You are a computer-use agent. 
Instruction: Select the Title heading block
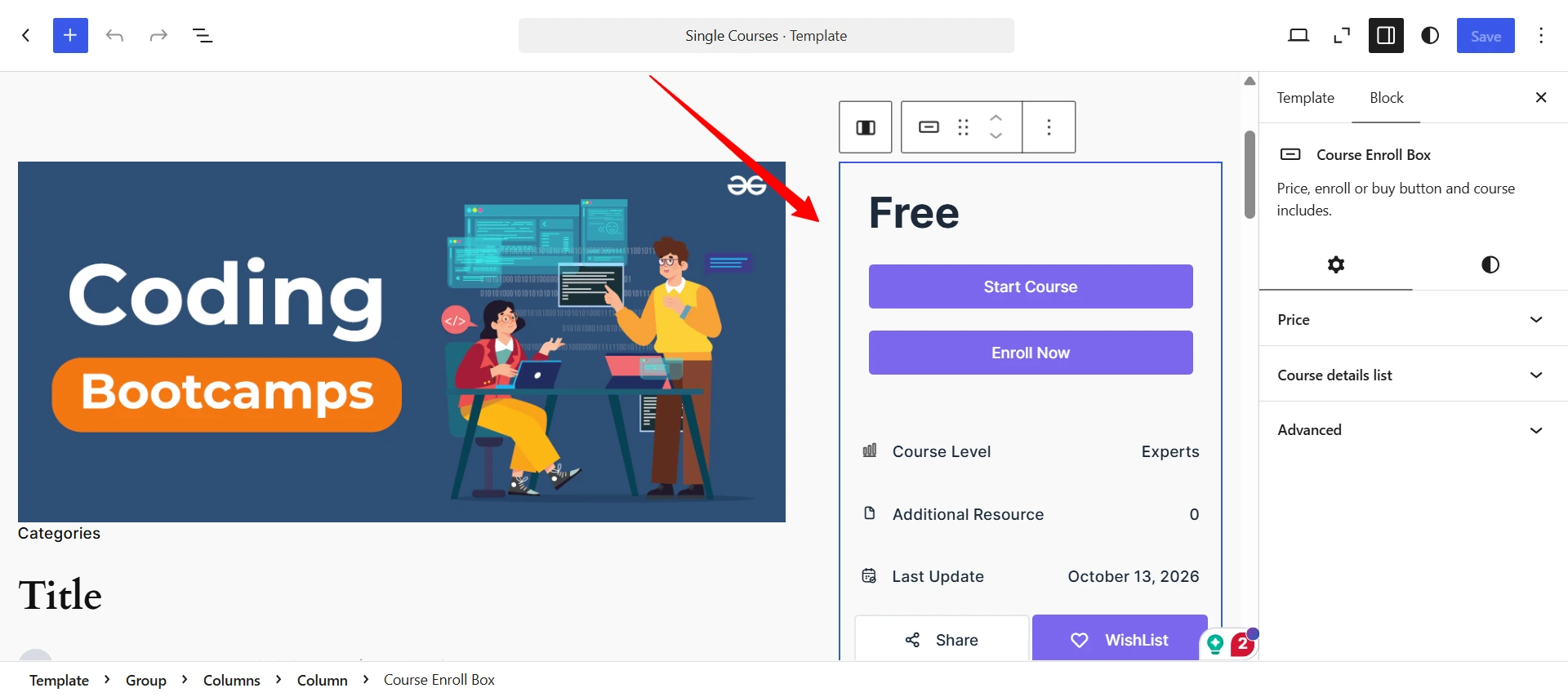pyautogui.click(x=60, y=595)
